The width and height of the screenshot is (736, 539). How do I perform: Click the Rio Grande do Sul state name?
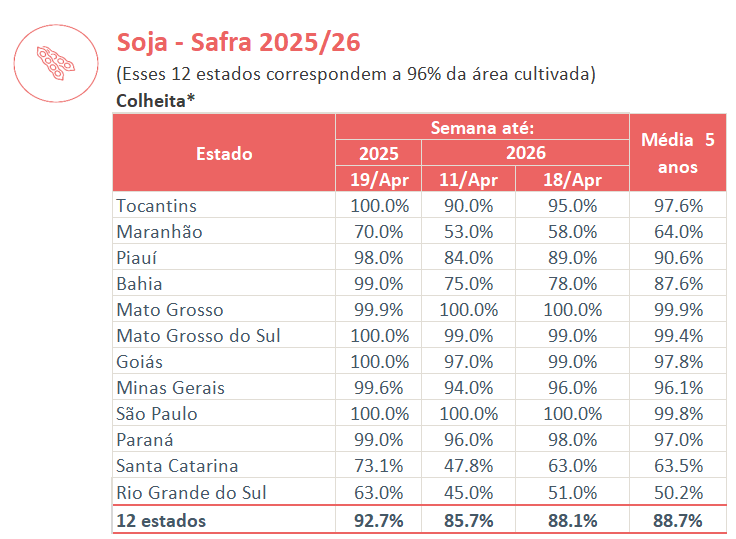coord(191,492)
